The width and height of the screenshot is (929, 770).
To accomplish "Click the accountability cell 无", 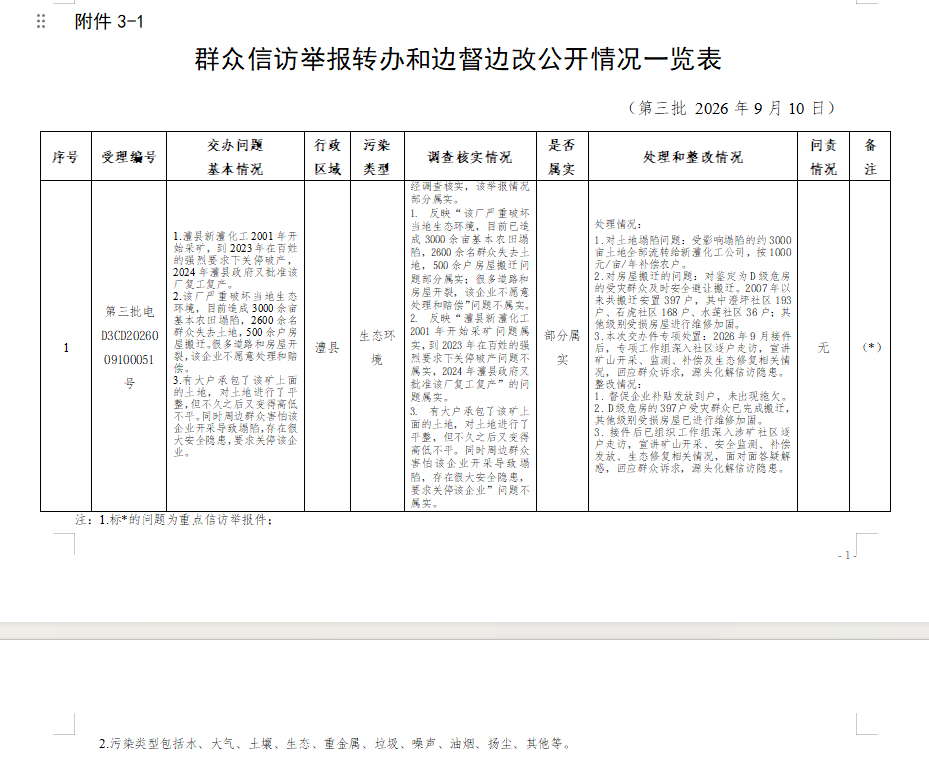I will click(824, 346).
